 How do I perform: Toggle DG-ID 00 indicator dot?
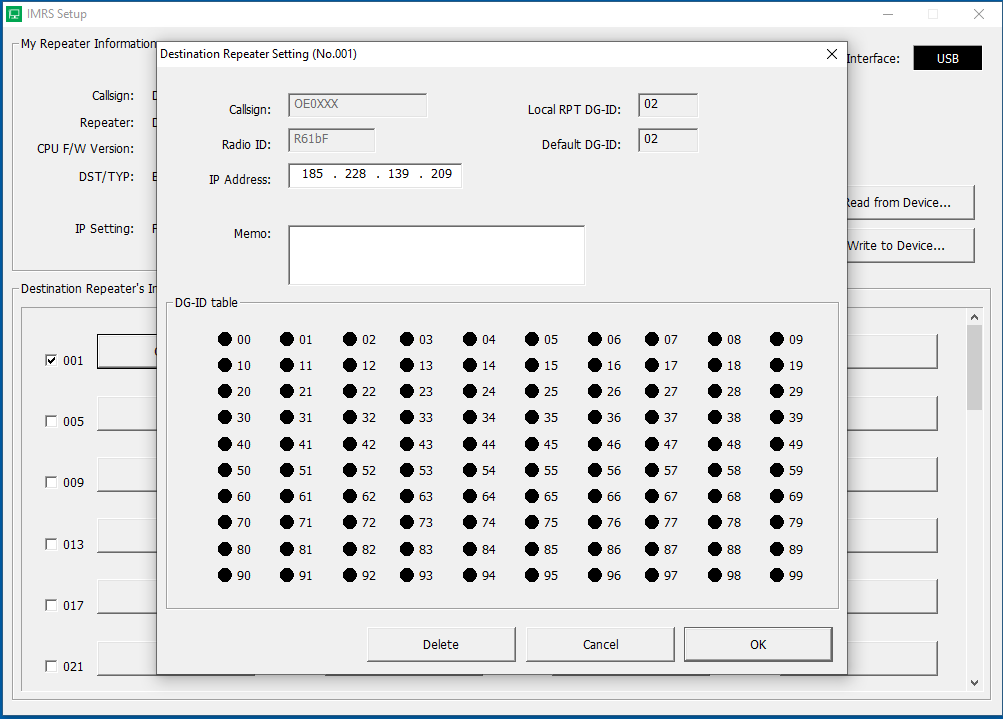225,340
